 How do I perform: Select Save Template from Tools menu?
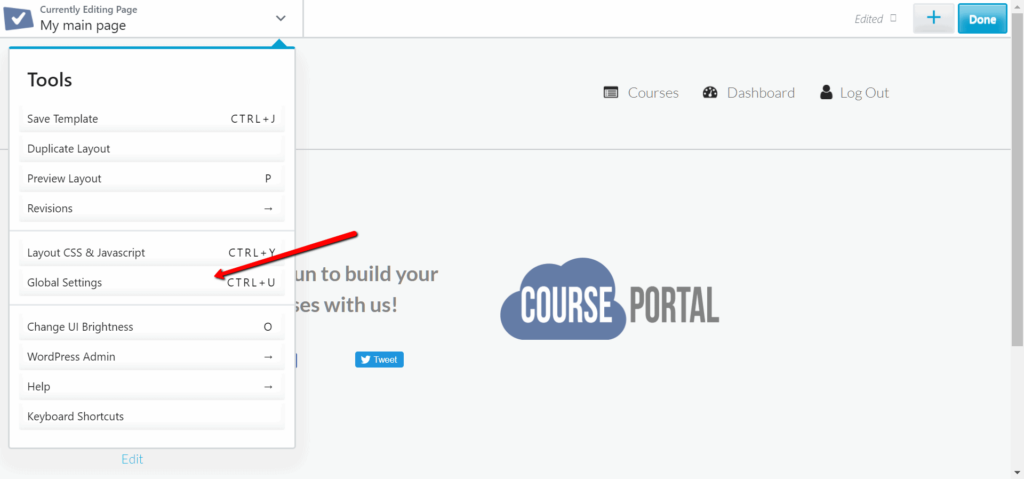[x=151, y=119]
